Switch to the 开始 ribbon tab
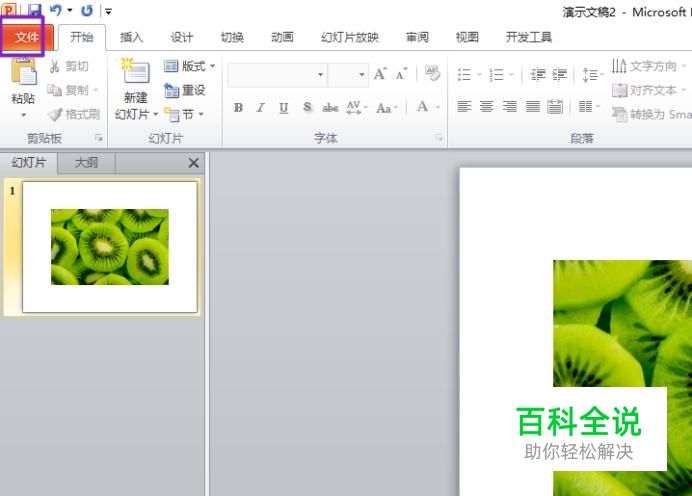 pyautogui.click(x=82, y=38)
